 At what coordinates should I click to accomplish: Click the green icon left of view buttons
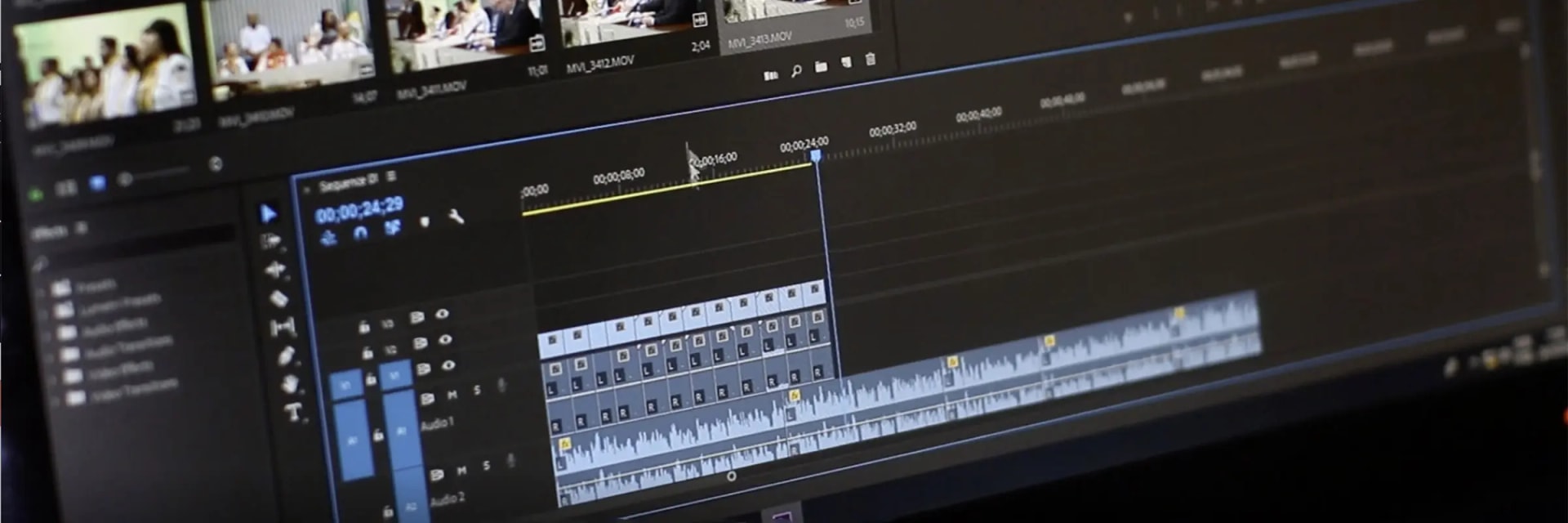[36, 194]
